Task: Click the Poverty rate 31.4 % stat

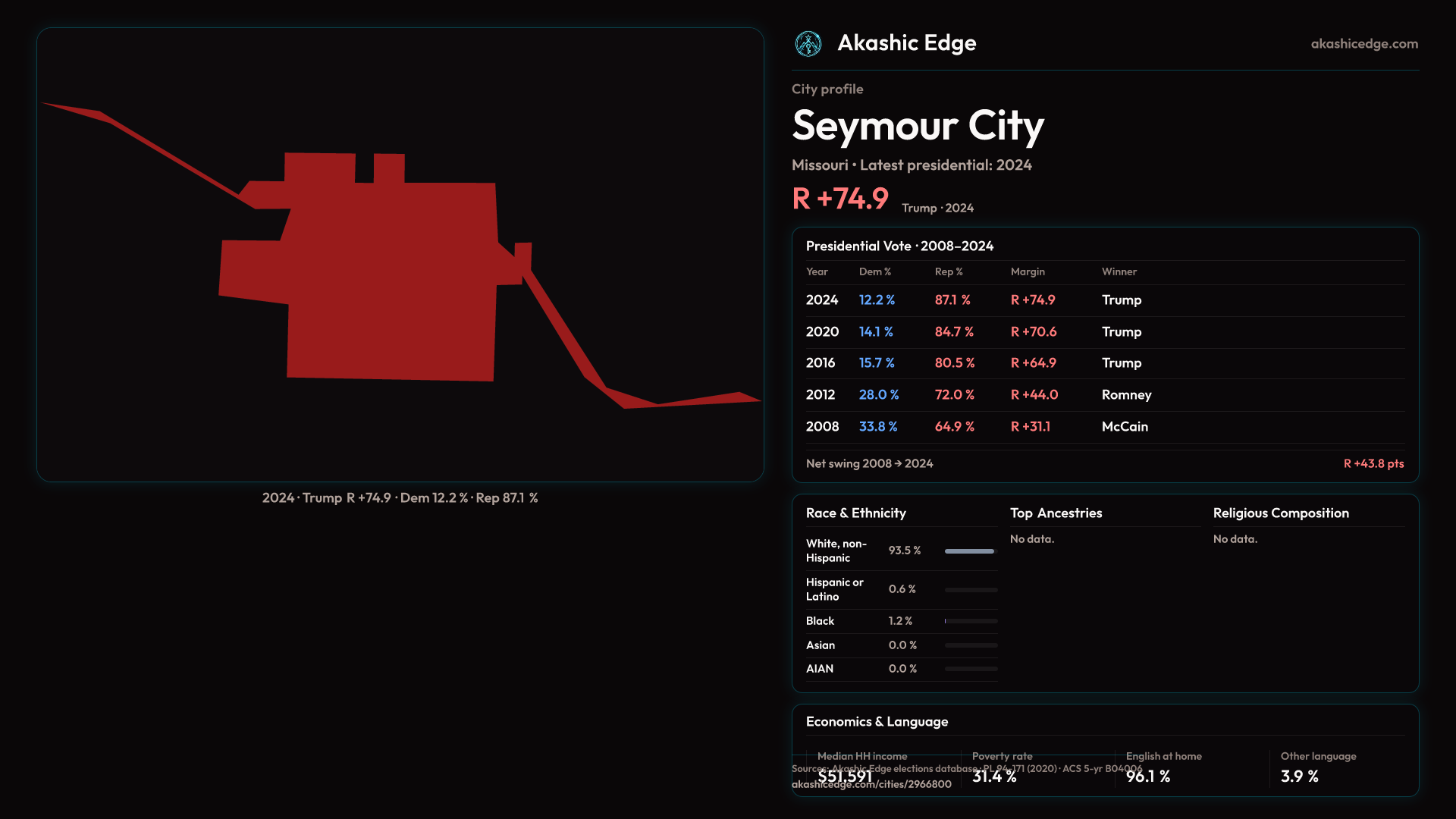Action: [994, 777]
